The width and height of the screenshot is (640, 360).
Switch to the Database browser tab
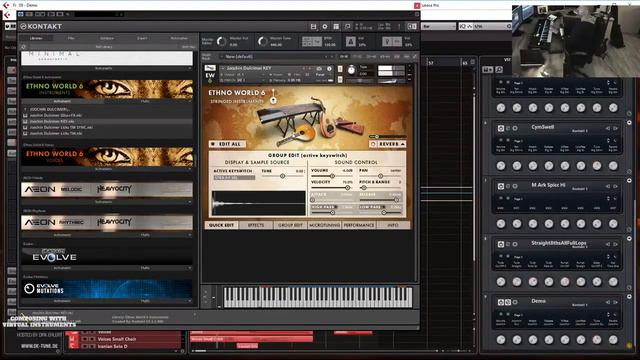click(107, 38)
